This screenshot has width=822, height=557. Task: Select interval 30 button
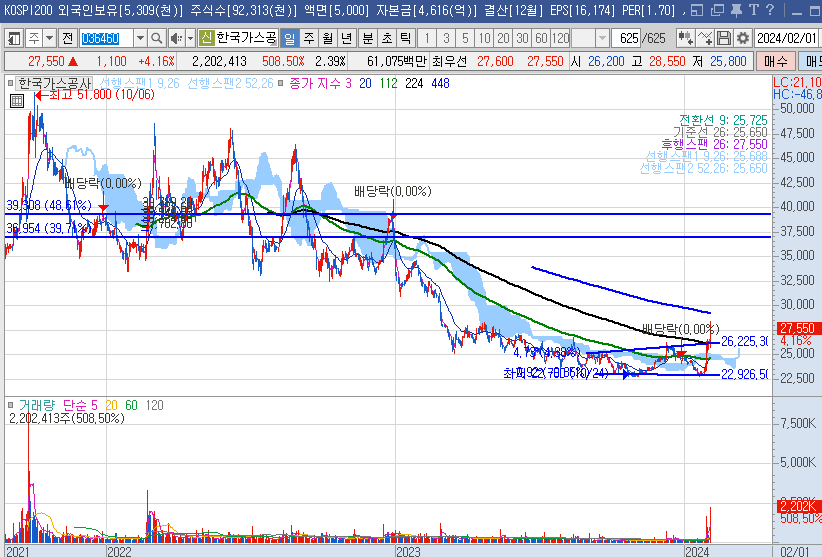coord(522,38)
